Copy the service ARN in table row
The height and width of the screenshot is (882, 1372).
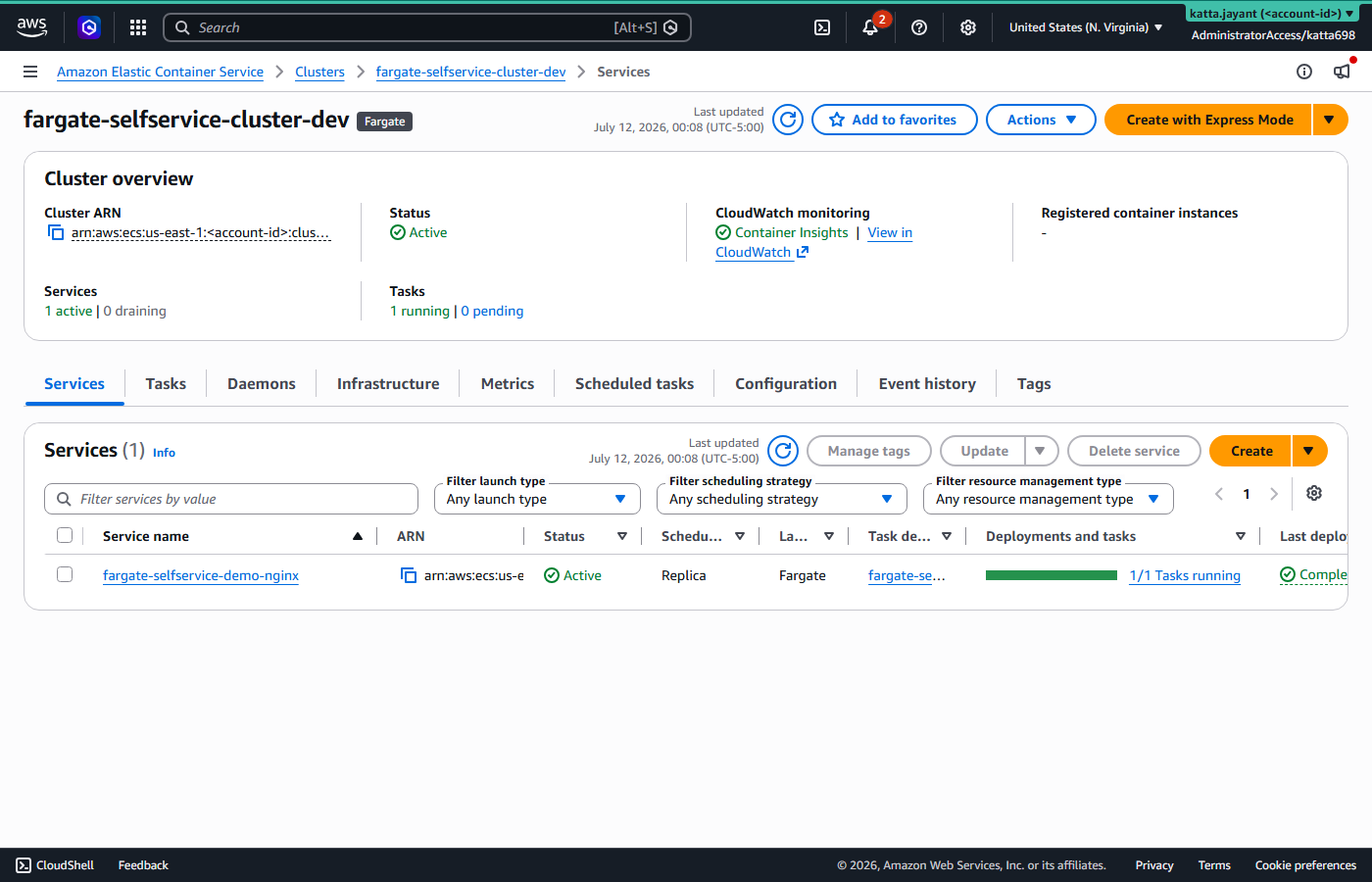409,575
